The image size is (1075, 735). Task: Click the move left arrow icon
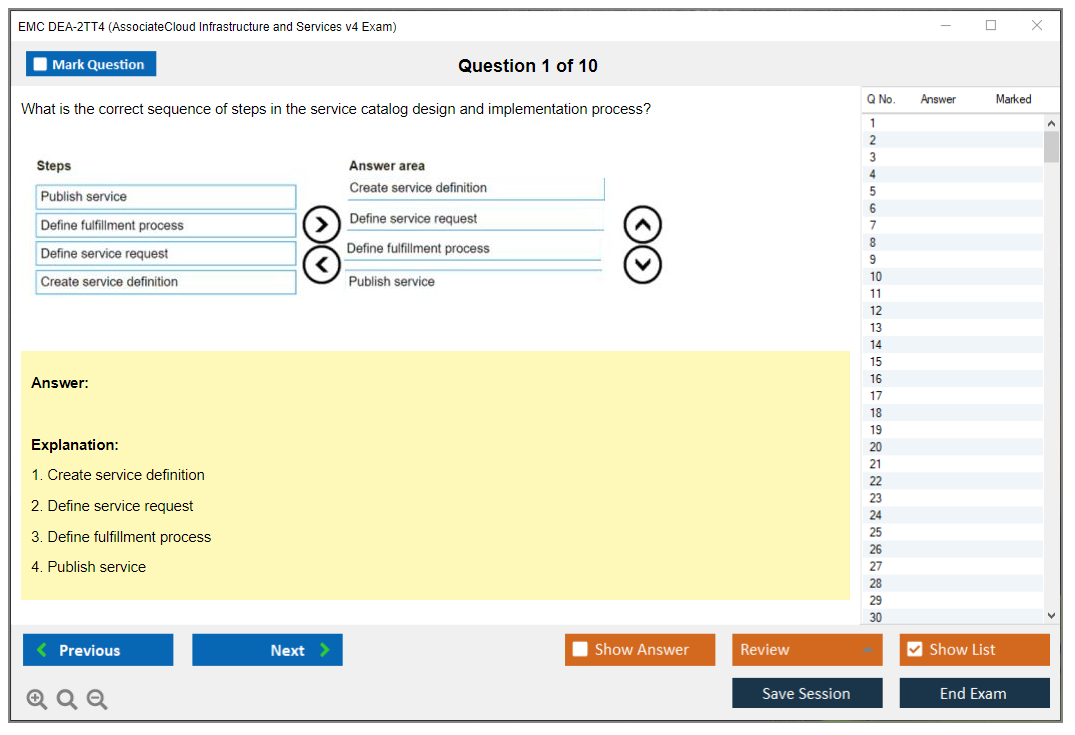(x=321, y=265)
